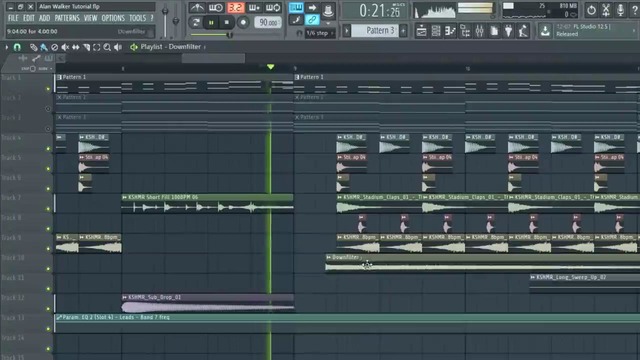Screen dimensions: 640x360
Task: Toggle typing keyboard to piano icon
Action: click(296, 8)
